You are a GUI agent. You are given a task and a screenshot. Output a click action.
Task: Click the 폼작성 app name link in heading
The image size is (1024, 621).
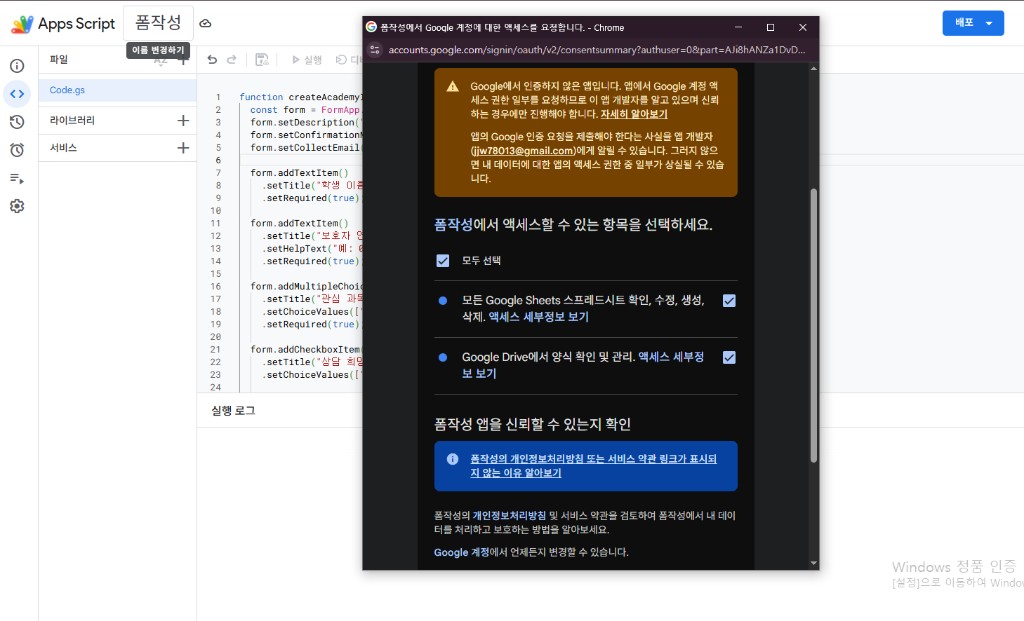point(453,225)
